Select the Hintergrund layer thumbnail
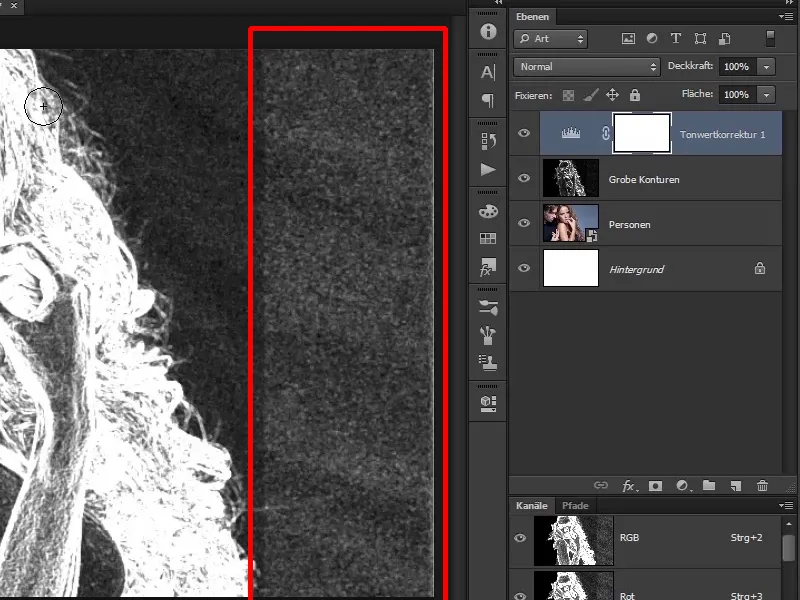 tap(571, 268)
